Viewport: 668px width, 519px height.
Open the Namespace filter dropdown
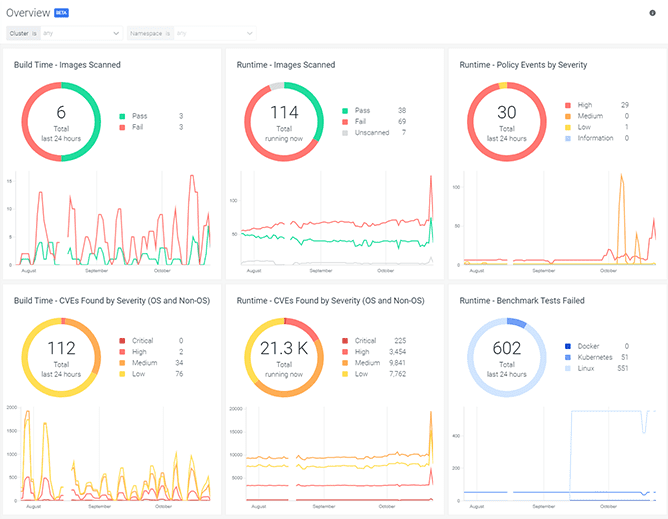coord(192,33)
